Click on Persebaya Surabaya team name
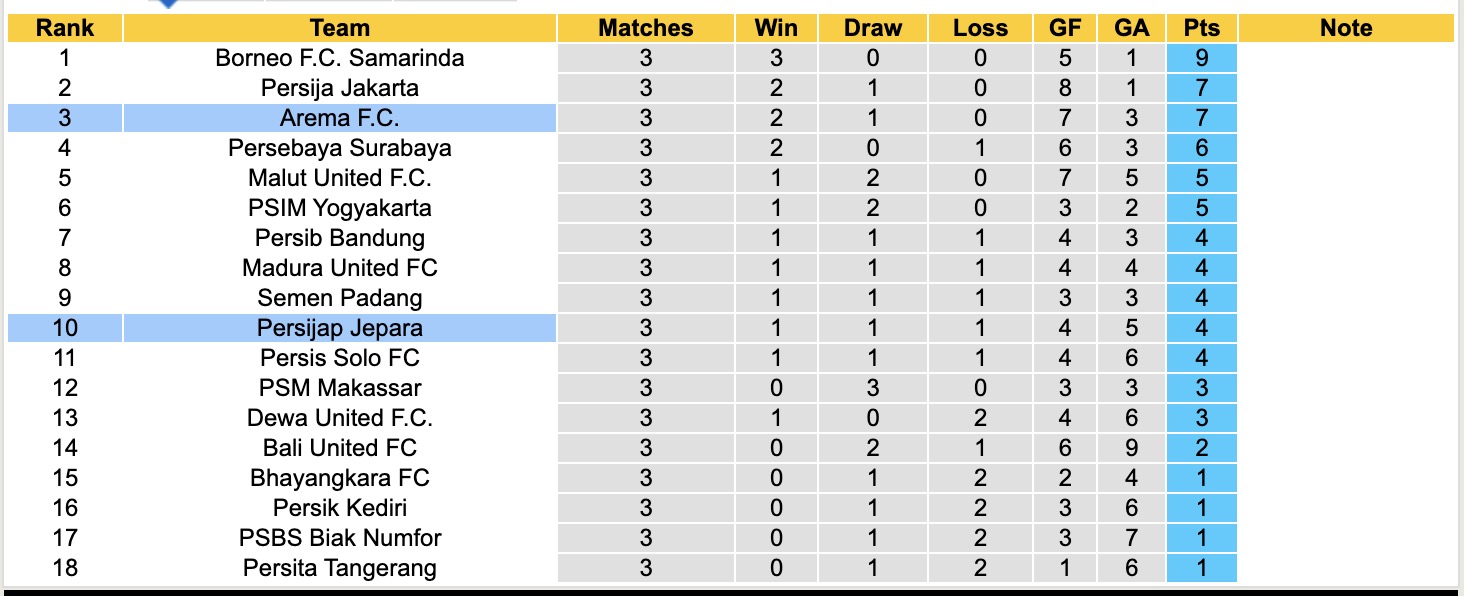This screenshot has height=596, width=1464. click(x=339, y=148)
